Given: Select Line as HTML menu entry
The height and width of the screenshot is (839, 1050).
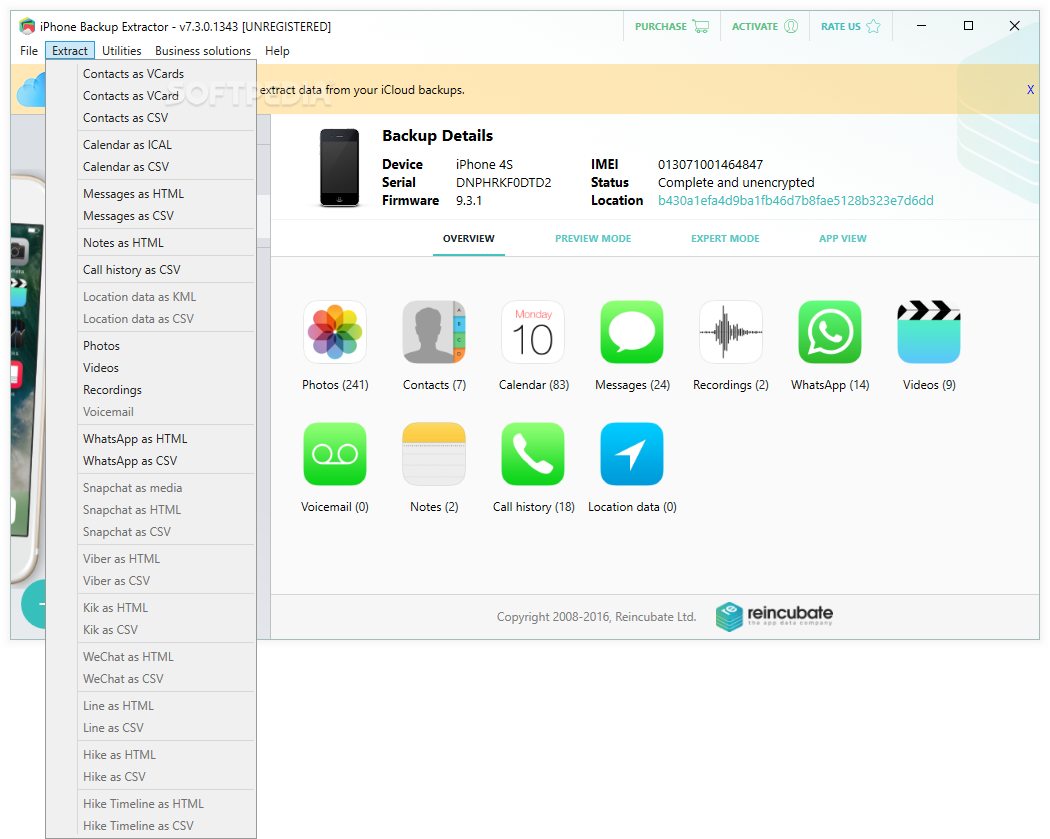Looking at the screenshot, I should (x=151, y=706).
